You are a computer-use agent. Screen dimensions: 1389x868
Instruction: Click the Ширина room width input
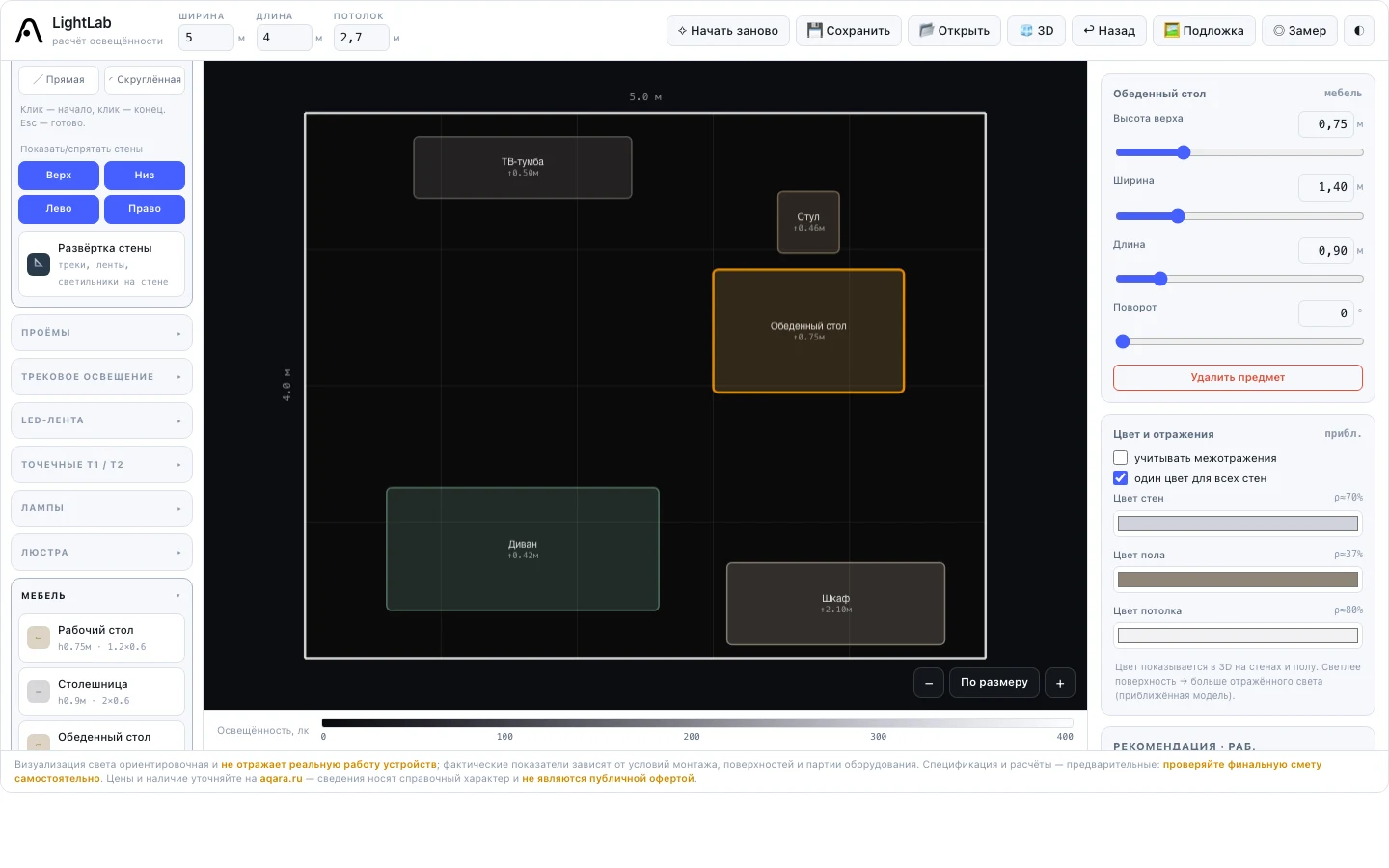pos(205,38)
